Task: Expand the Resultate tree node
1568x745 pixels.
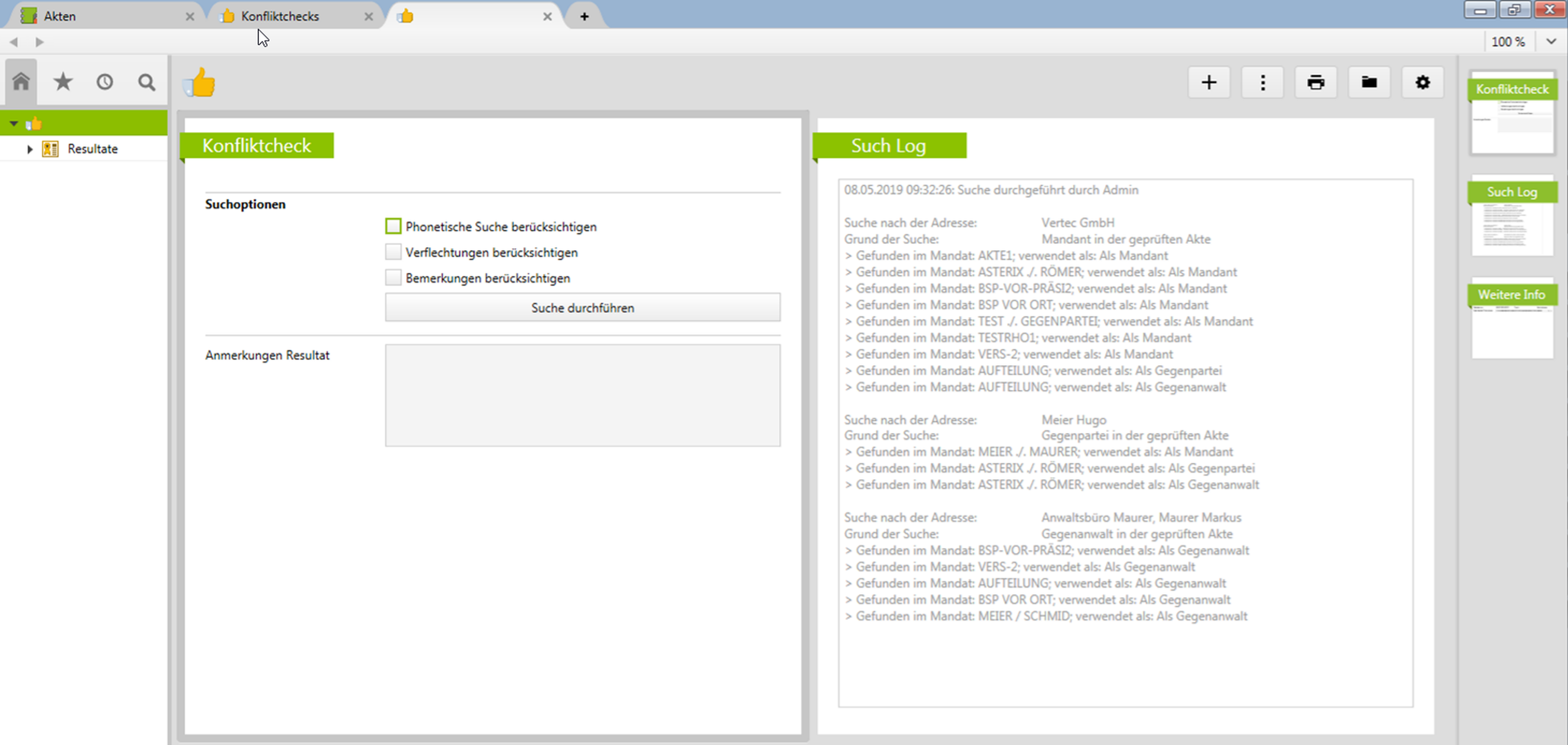Action: tap(29, 149)
